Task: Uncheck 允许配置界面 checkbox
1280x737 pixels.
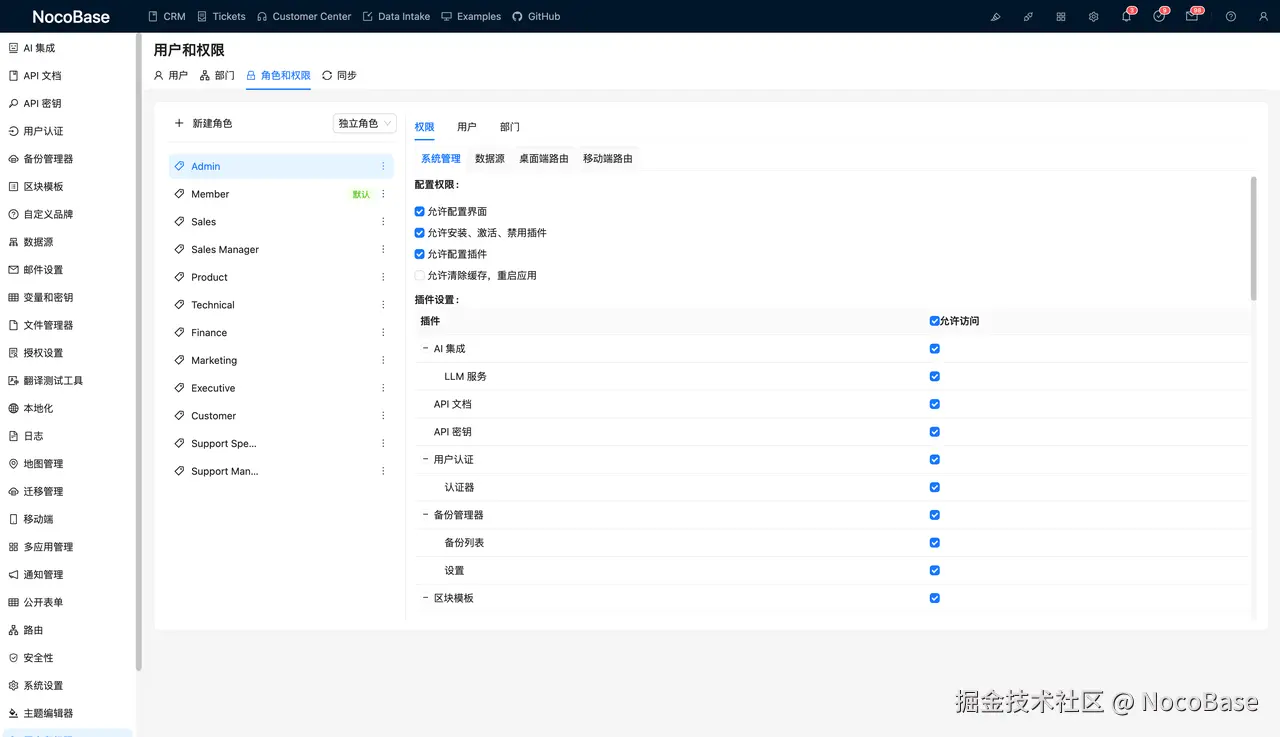Action: pos(420,212)
